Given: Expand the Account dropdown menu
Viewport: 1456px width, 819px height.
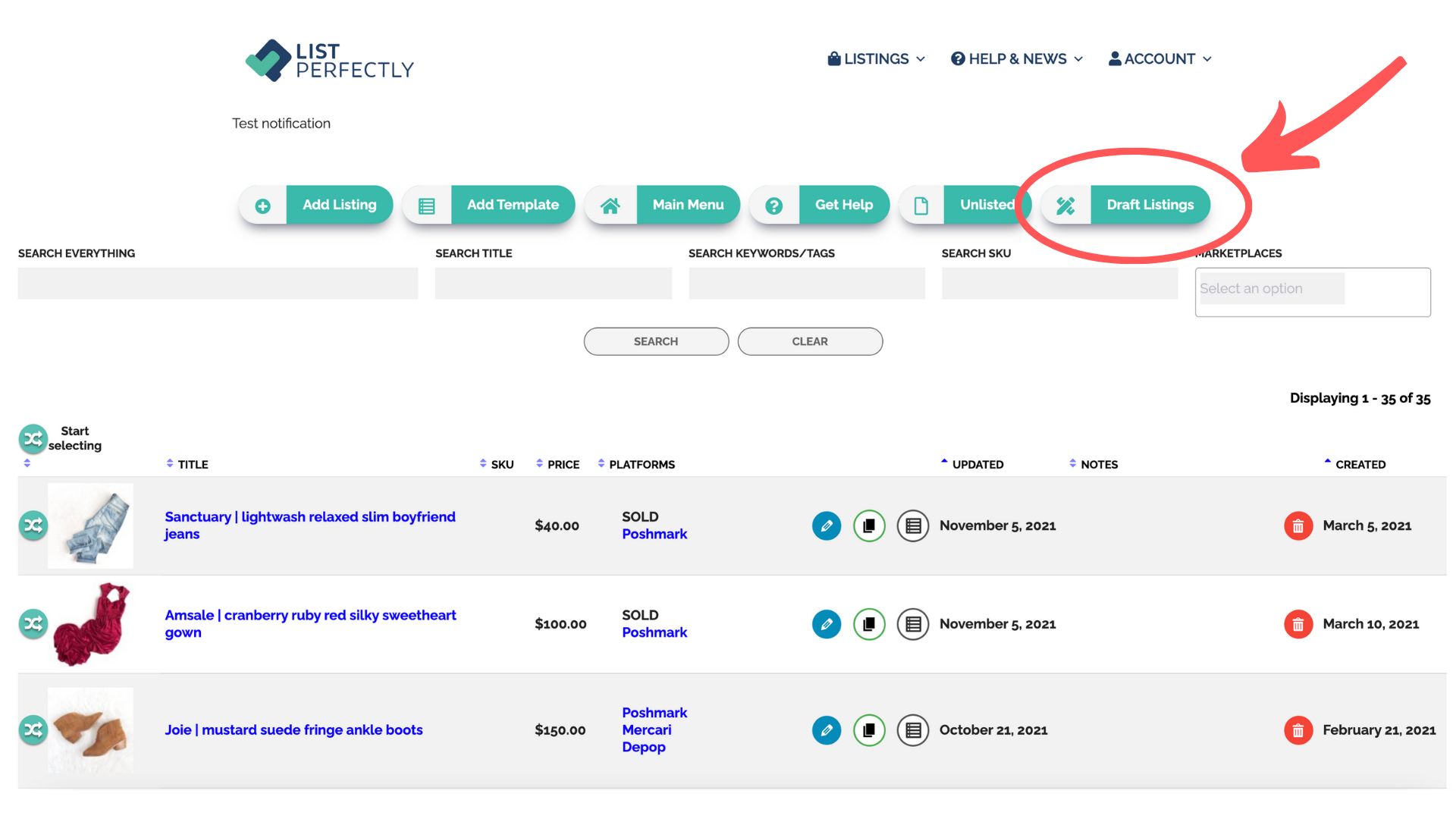Looking at the screenshot, I should 1159,59.
